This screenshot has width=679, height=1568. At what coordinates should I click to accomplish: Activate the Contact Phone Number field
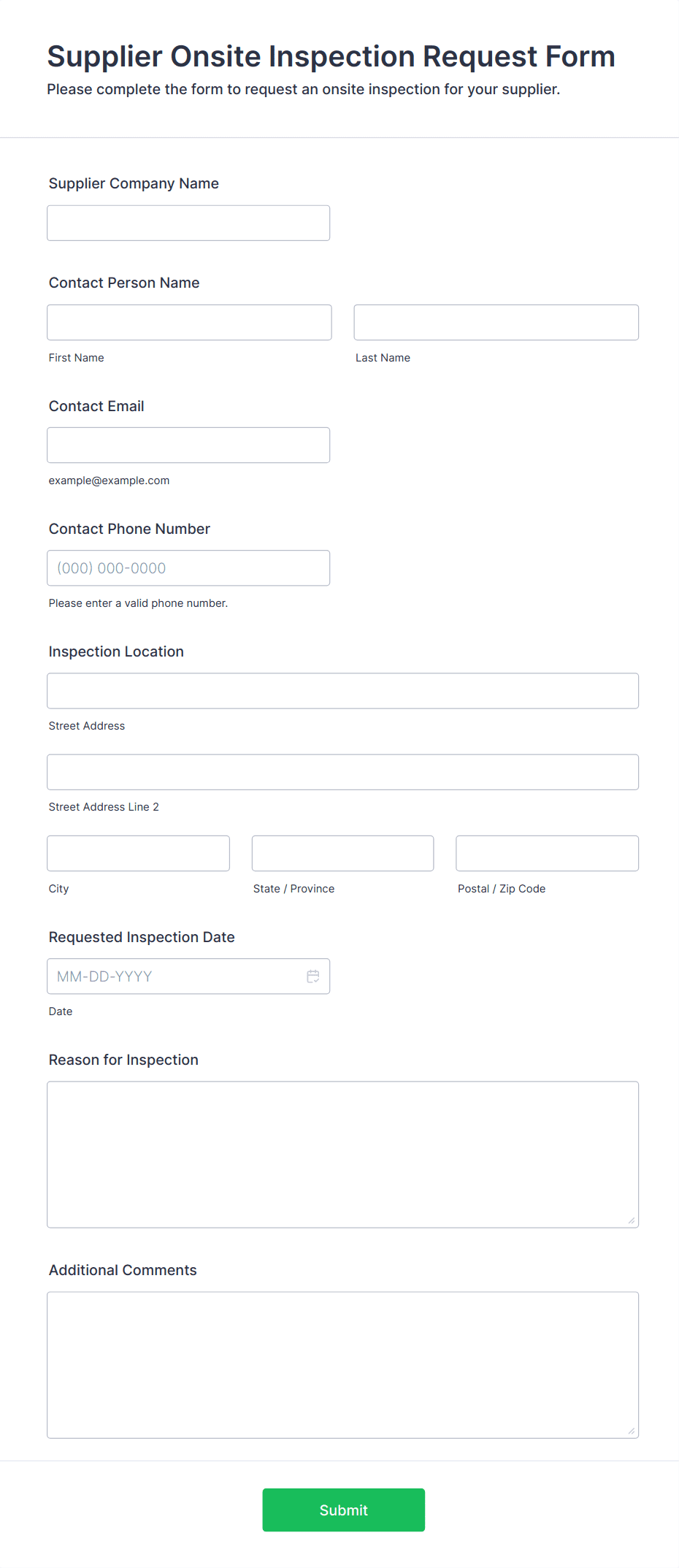click(x=188, y=567)
